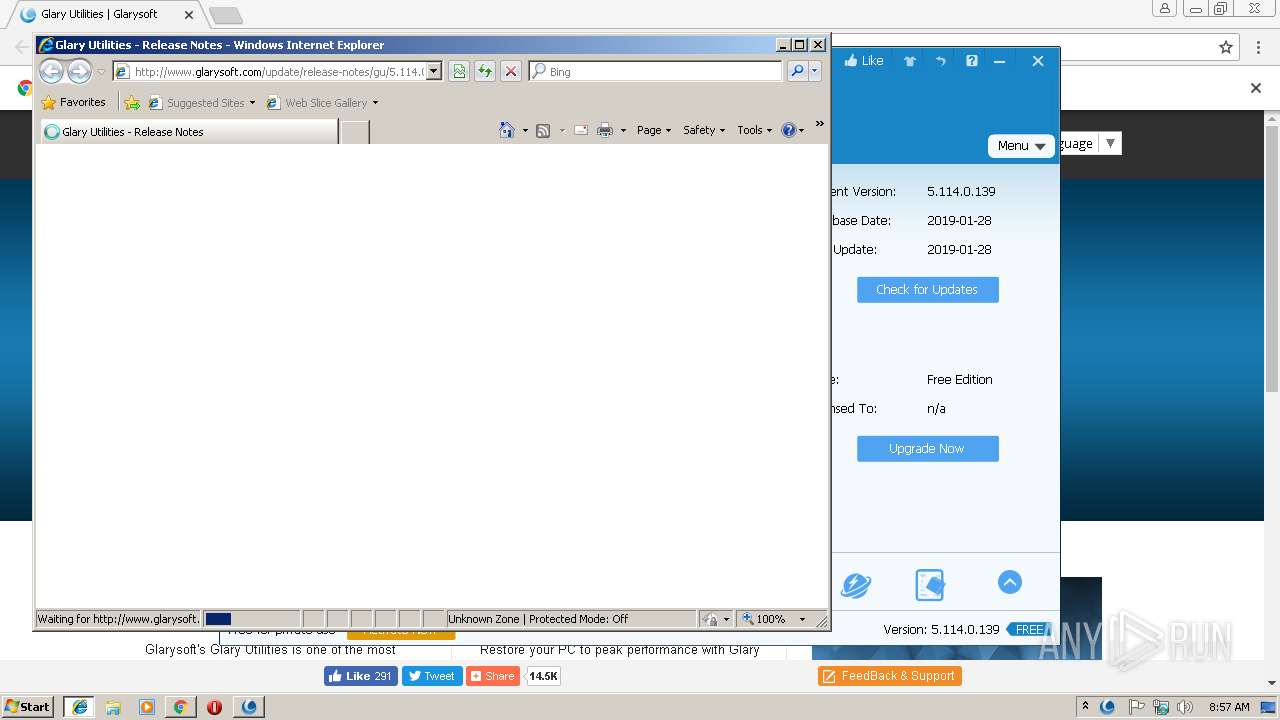Refresh the release notes page
1280x720 pixels.
pyautogui.click(x=485, y=71)
